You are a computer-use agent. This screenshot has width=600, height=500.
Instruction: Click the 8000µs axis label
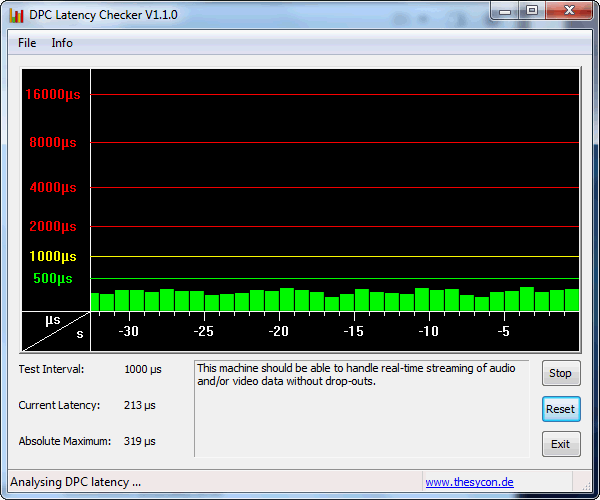pyautogui.click(x=53, y=142)
